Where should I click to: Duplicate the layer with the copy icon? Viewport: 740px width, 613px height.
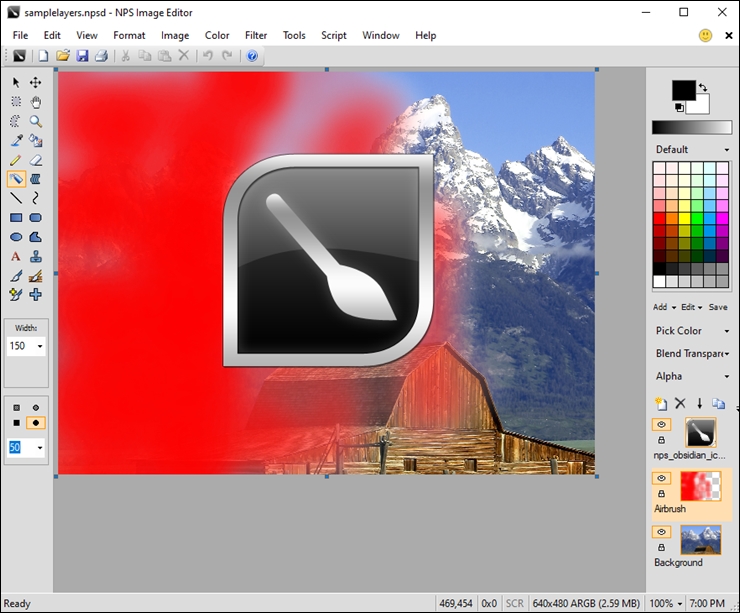[719, 403]
